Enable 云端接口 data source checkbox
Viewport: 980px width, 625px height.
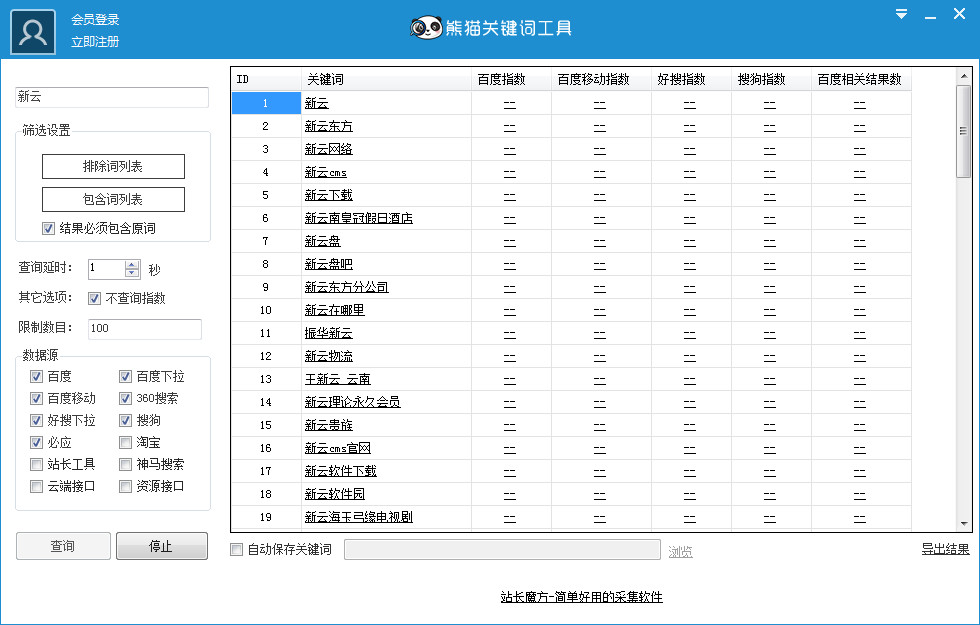click(36, 486)
